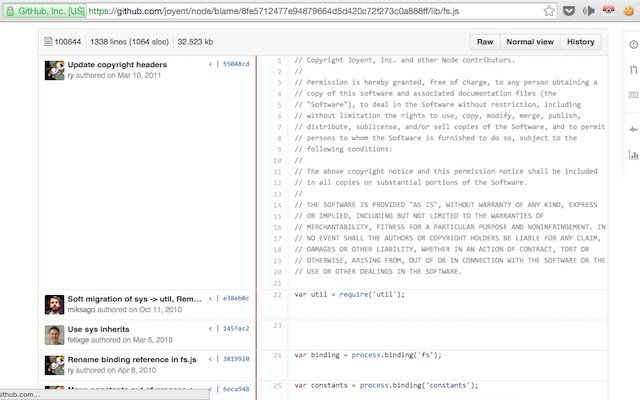The height and width of the screenshot is (400, 640).
Task: Click '// Copyright Joyent, Inc.' comment line
Action: (x=404, y=60)
